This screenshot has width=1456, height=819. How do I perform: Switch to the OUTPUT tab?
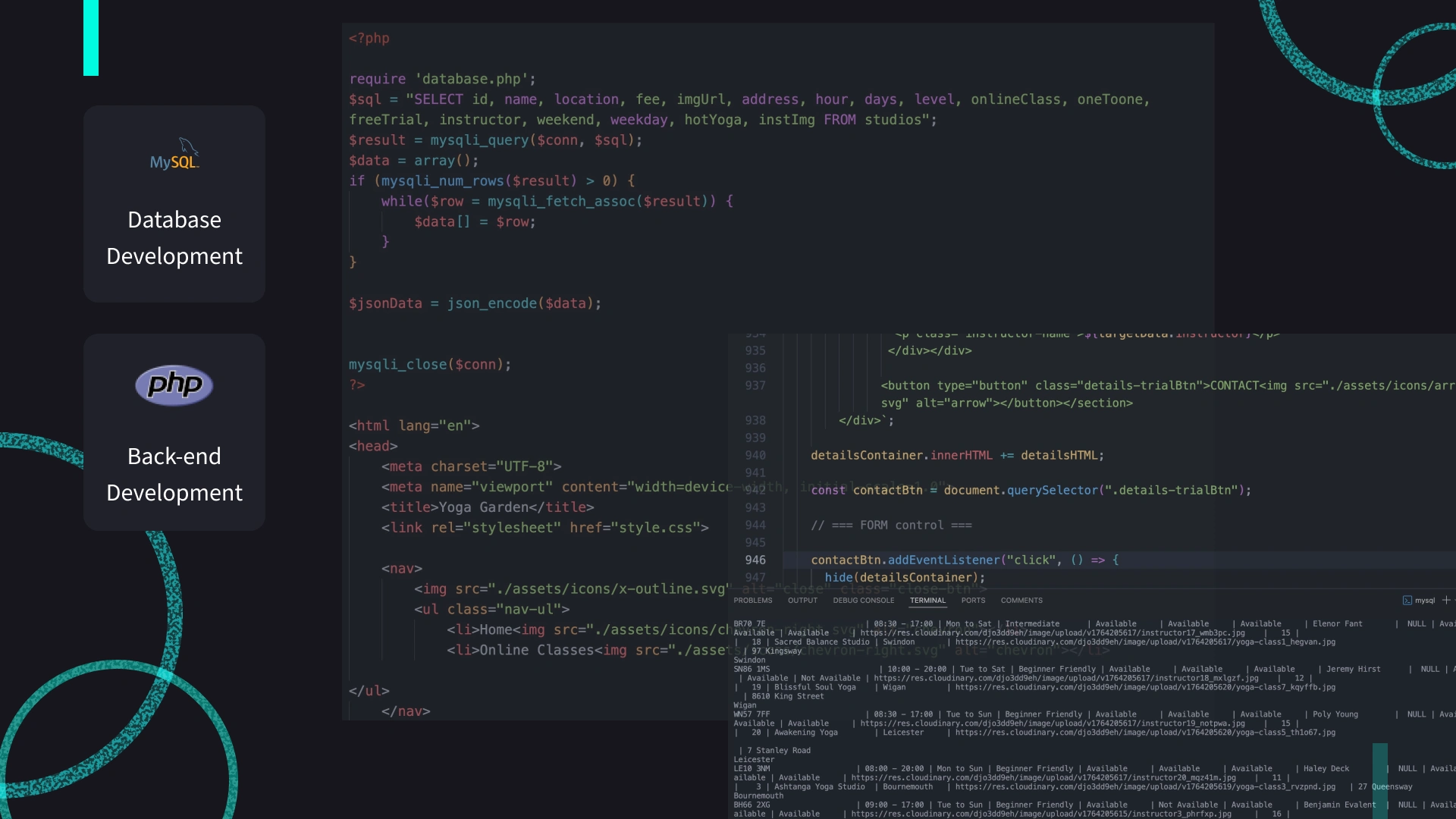[x=802, y=601]
